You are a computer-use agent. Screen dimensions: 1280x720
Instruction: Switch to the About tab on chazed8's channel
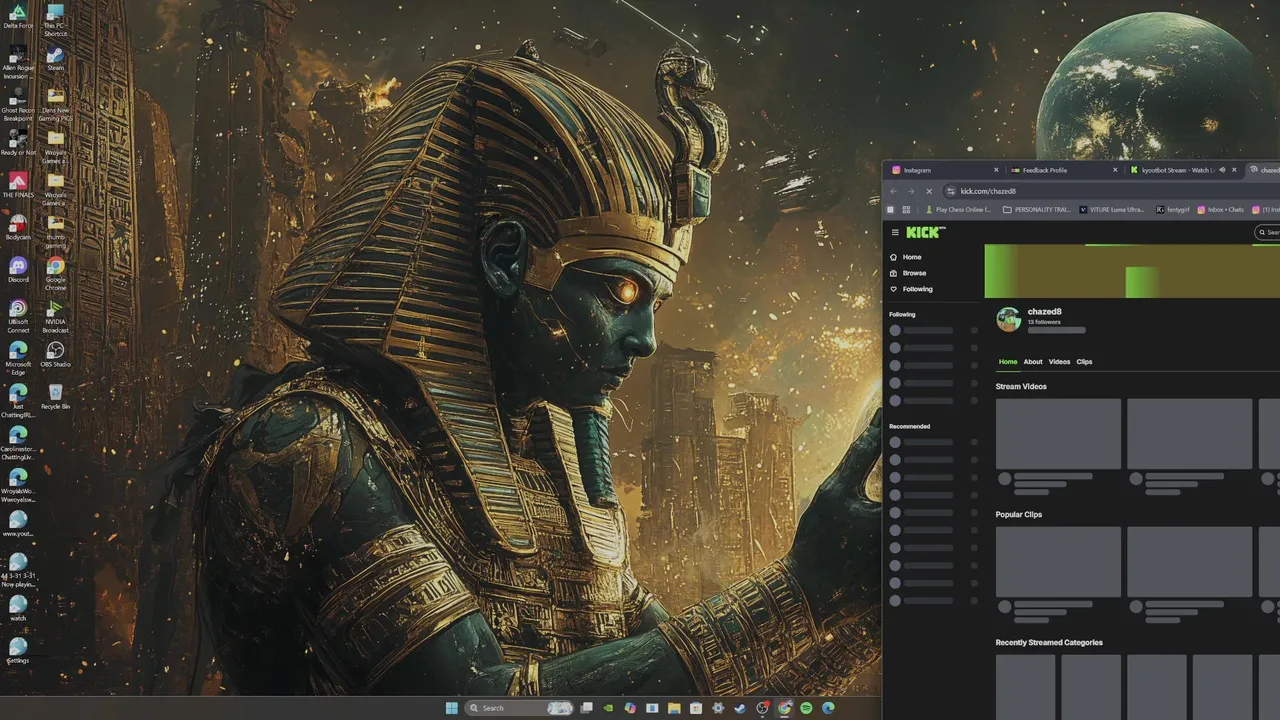[x=1033, y=362]
